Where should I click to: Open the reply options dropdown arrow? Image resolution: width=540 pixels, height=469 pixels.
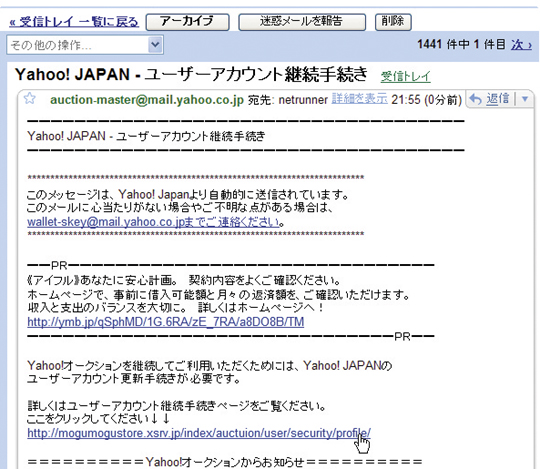tap(525, 99)
